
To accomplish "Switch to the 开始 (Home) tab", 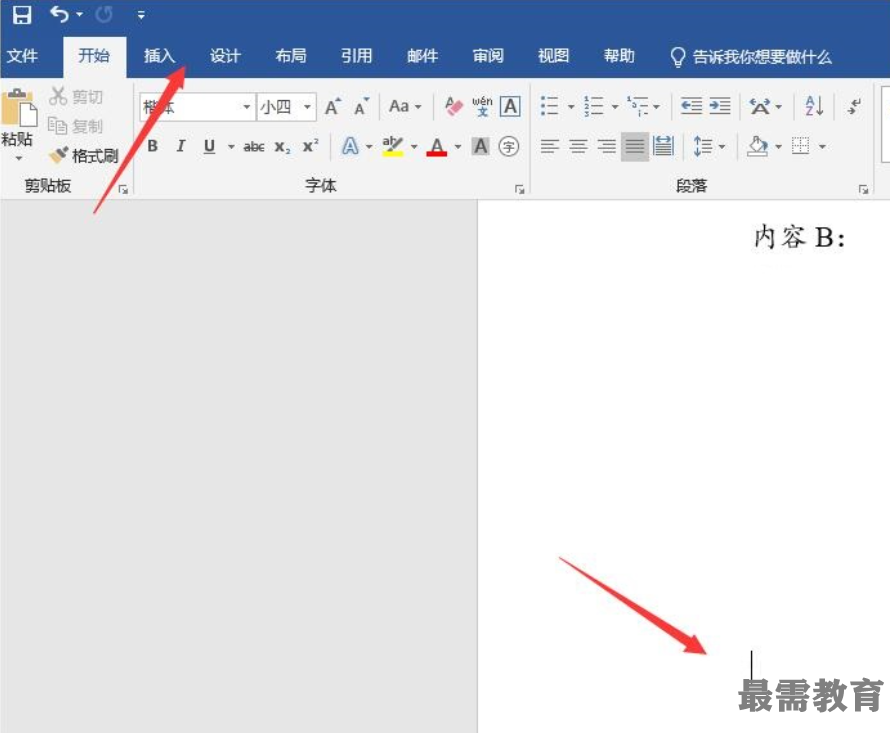I will [94, 56].
